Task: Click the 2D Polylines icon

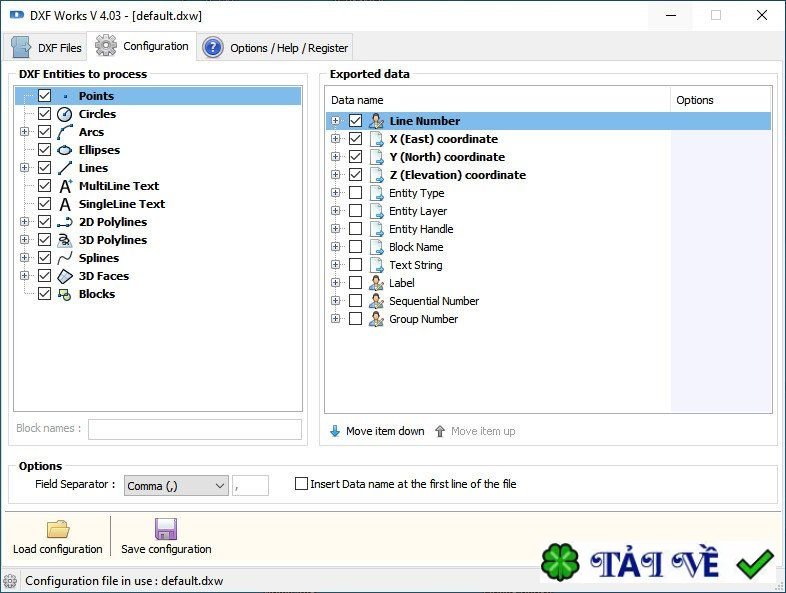Action: click(65, 222)
